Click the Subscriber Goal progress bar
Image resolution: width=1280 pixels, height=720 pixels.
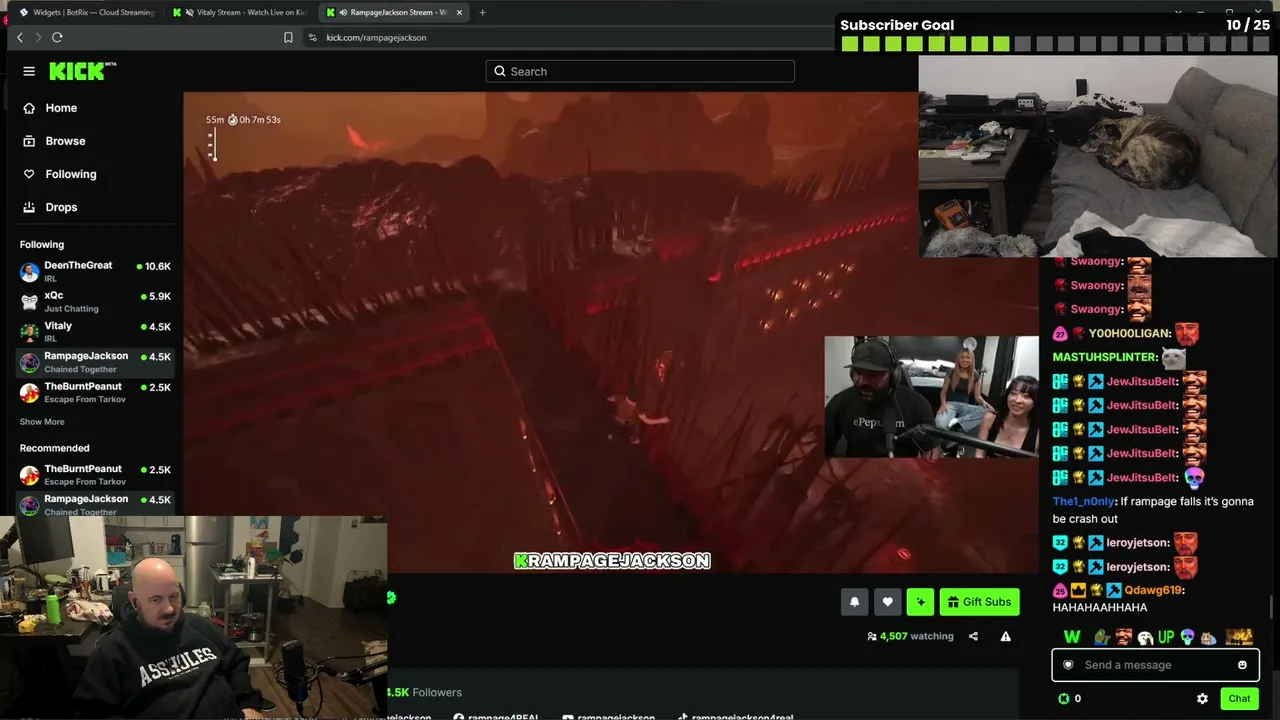1055,43
